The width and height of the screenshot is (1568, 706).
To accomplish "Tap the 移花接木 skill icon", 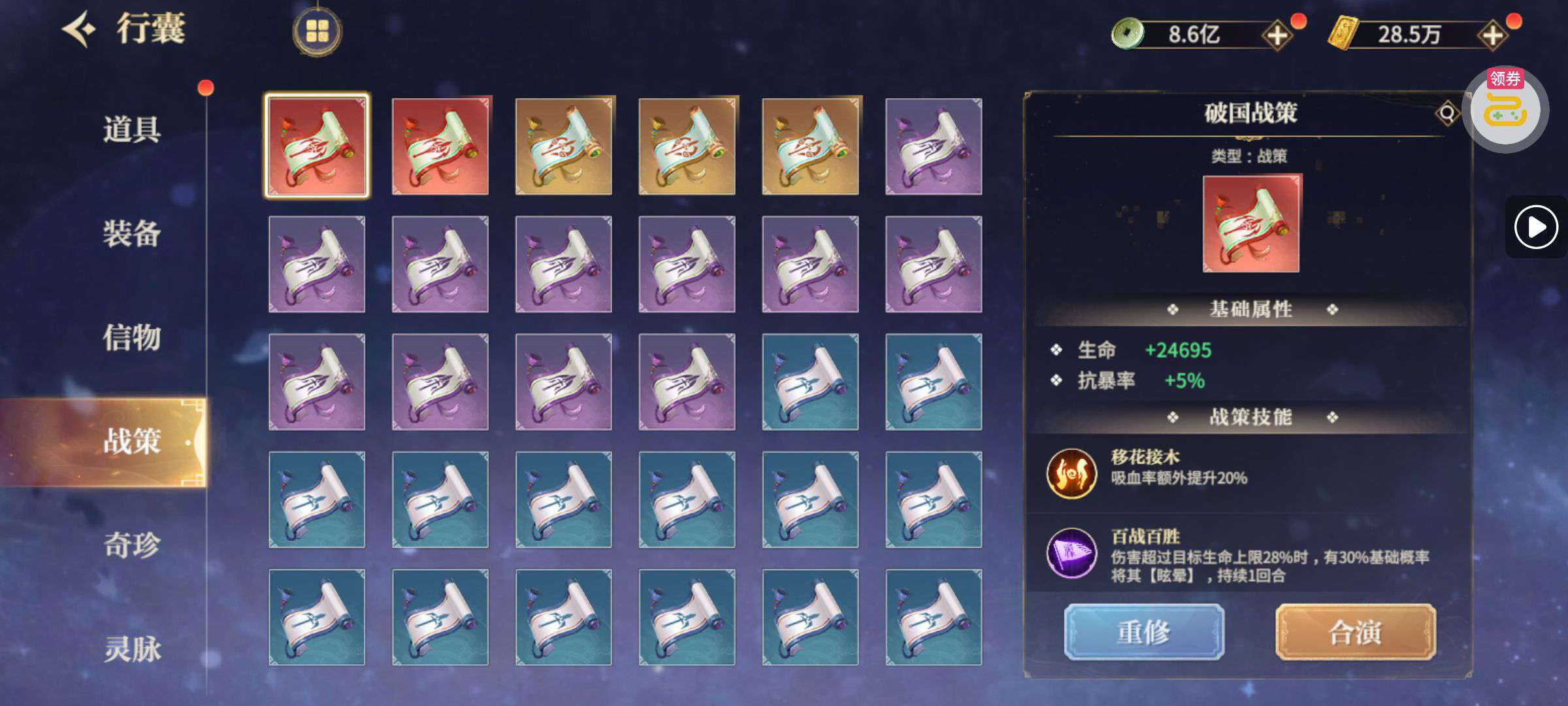I will click(1071, 473).
